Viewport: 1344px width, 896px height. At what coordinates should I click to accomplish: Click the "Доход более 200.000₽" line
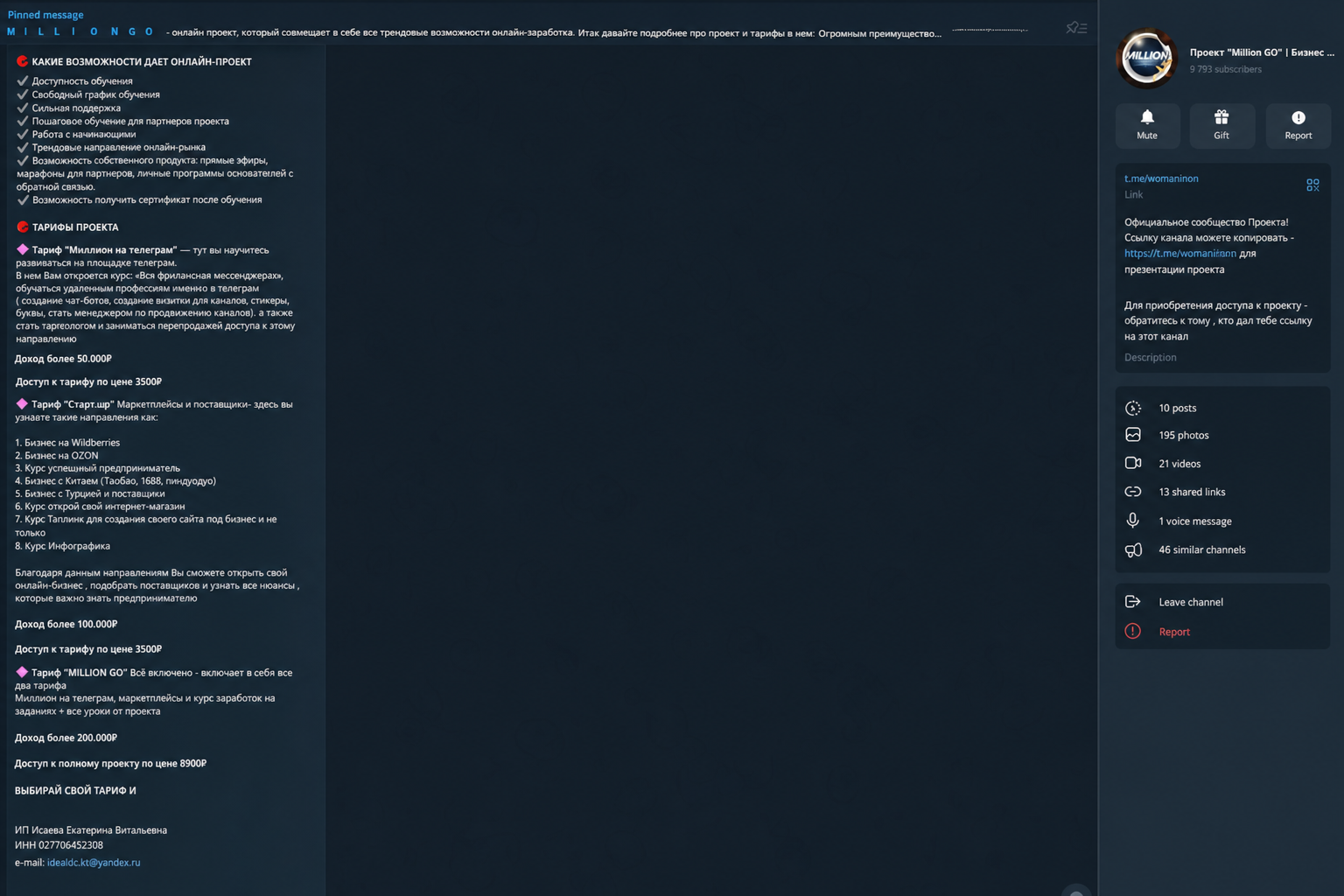(66, 738)
